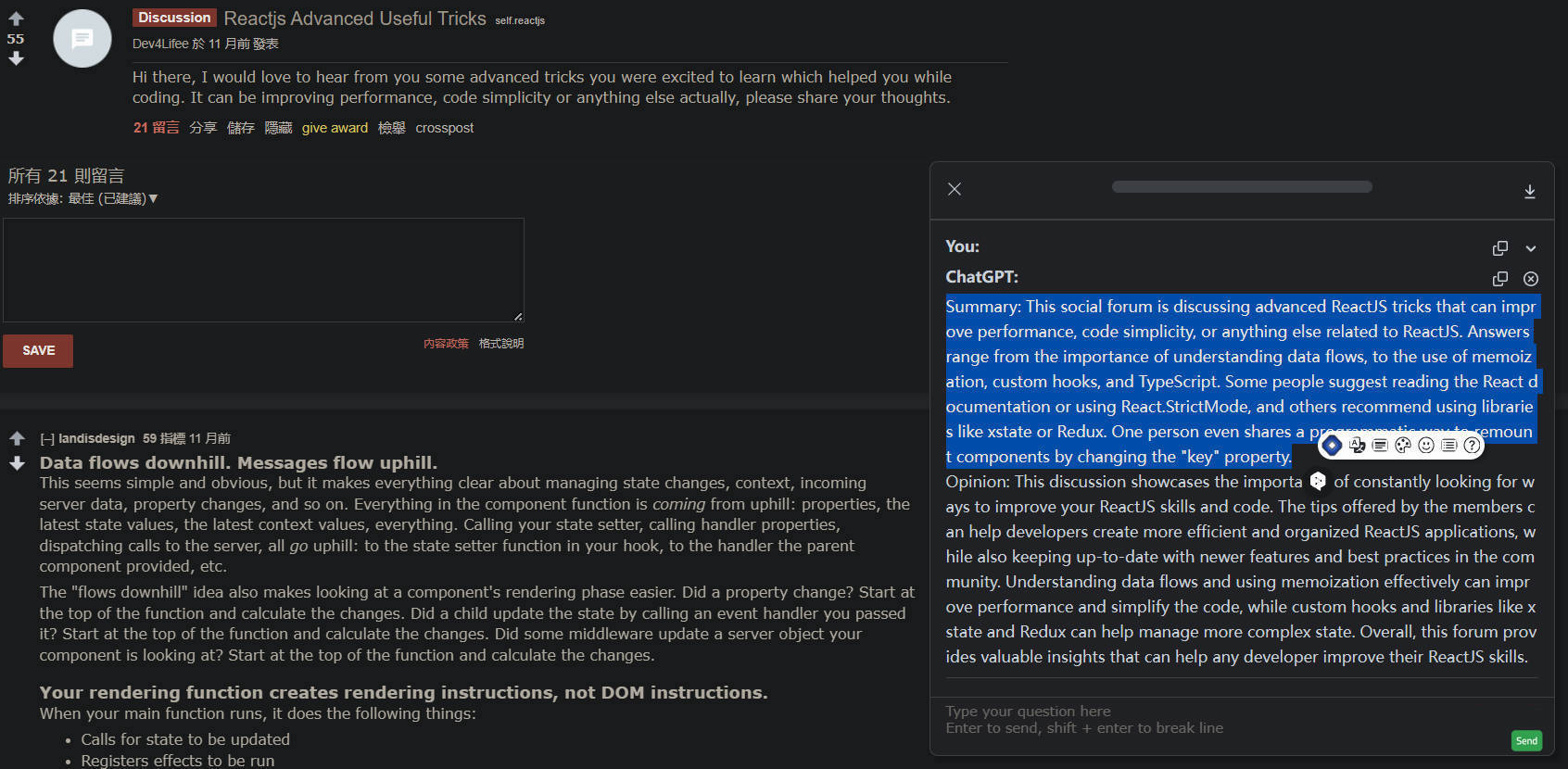Screen dimensions: 1568x769
Task: Copy ChatGPT's response with the copy icon
Action: pyautogui.click(x=1499, y=279)
